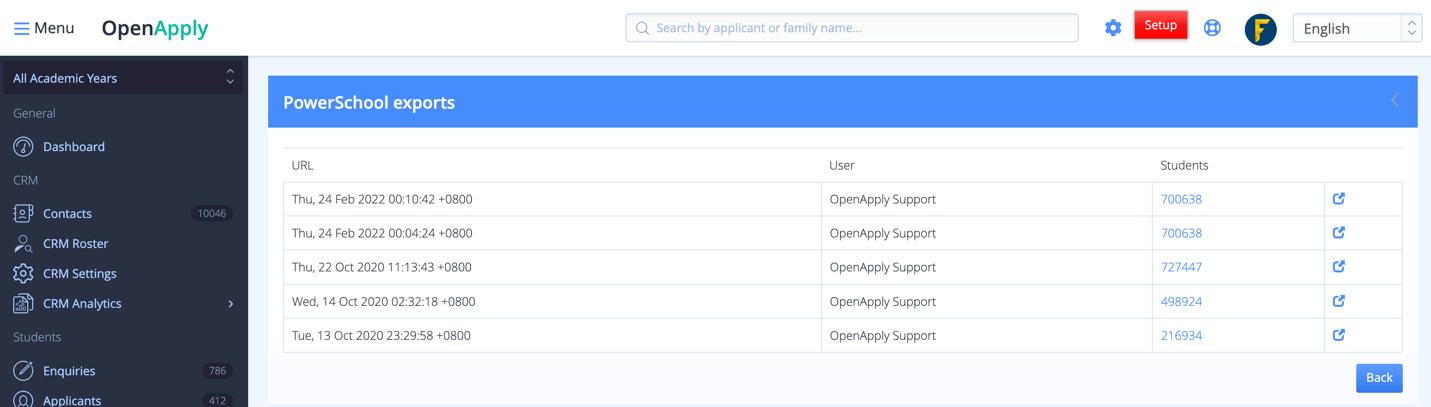Open the English language dropdown
This screenshot has width=1431, height=407.
click(1357, 28)
